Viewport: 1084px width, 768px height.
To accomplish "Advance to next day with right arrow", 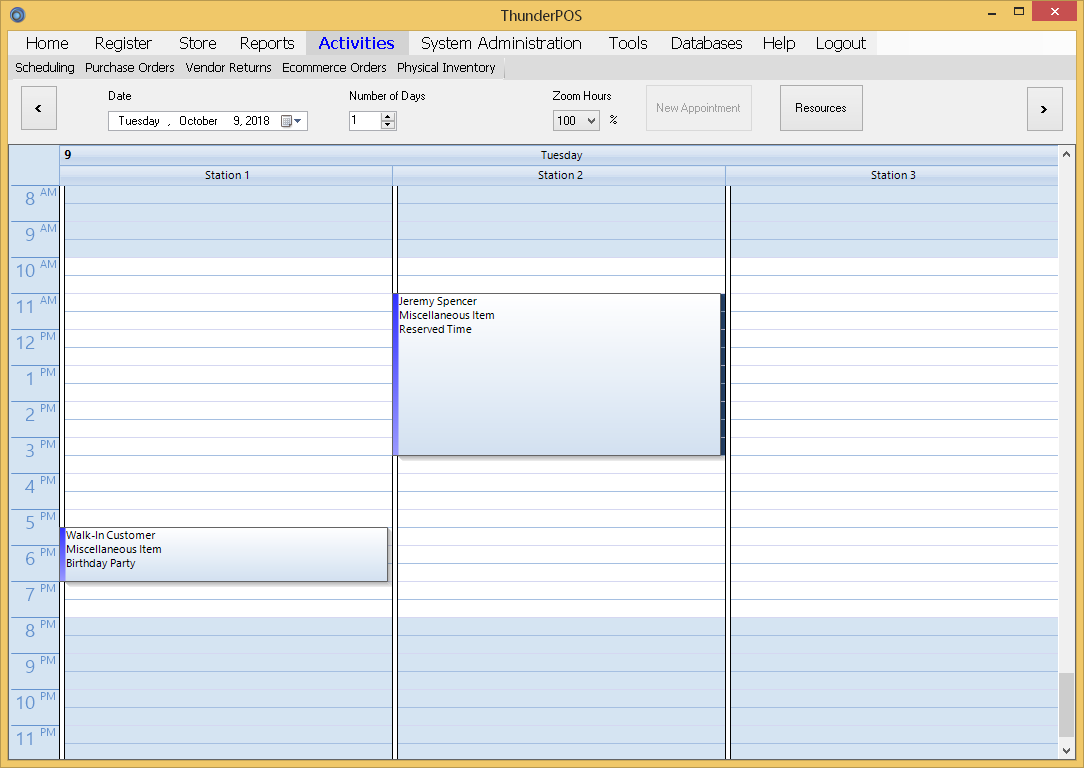I will pos(1045,109).
